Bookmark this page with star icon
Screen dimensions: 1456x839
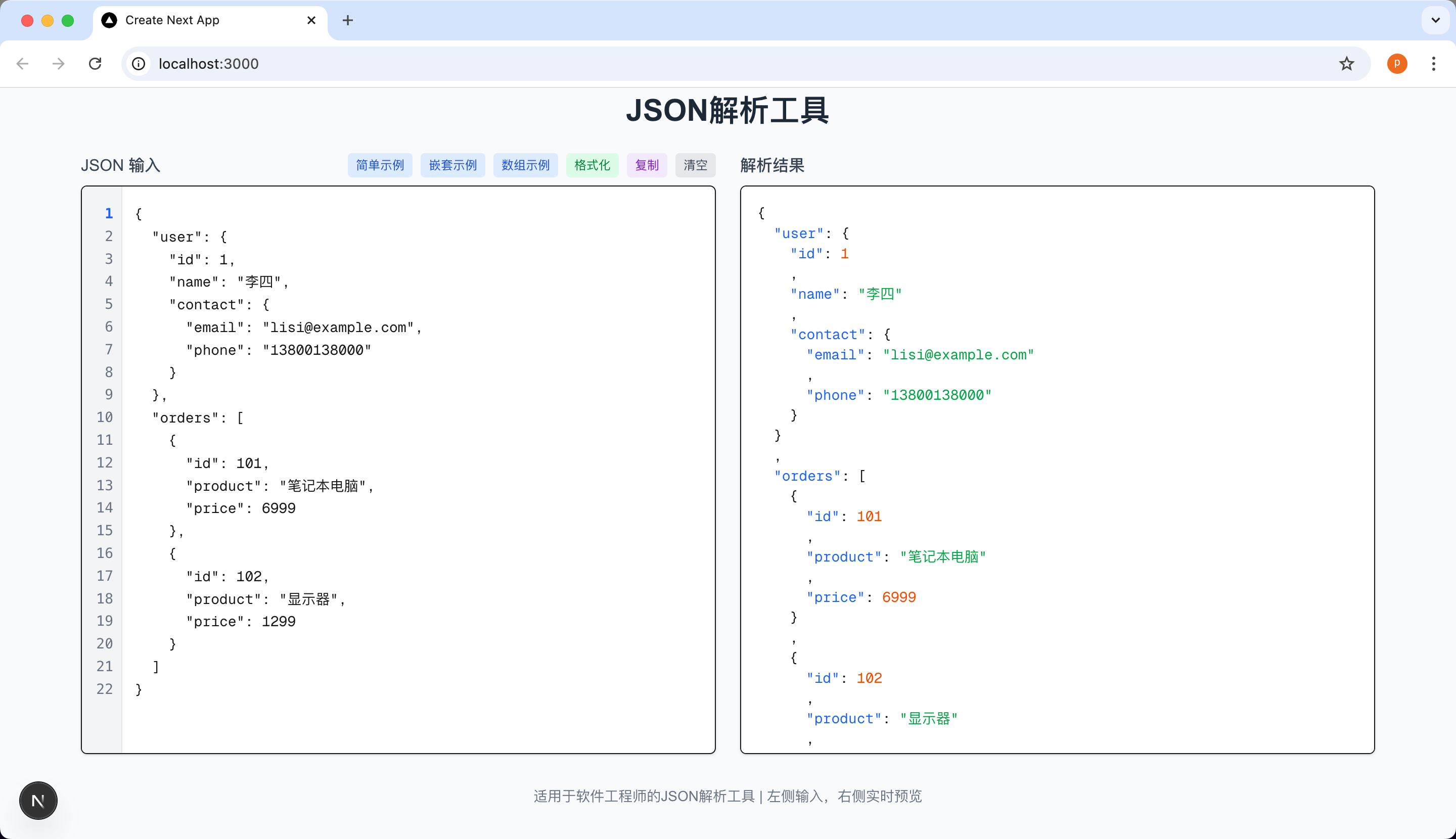click(x=1346, y=63)
